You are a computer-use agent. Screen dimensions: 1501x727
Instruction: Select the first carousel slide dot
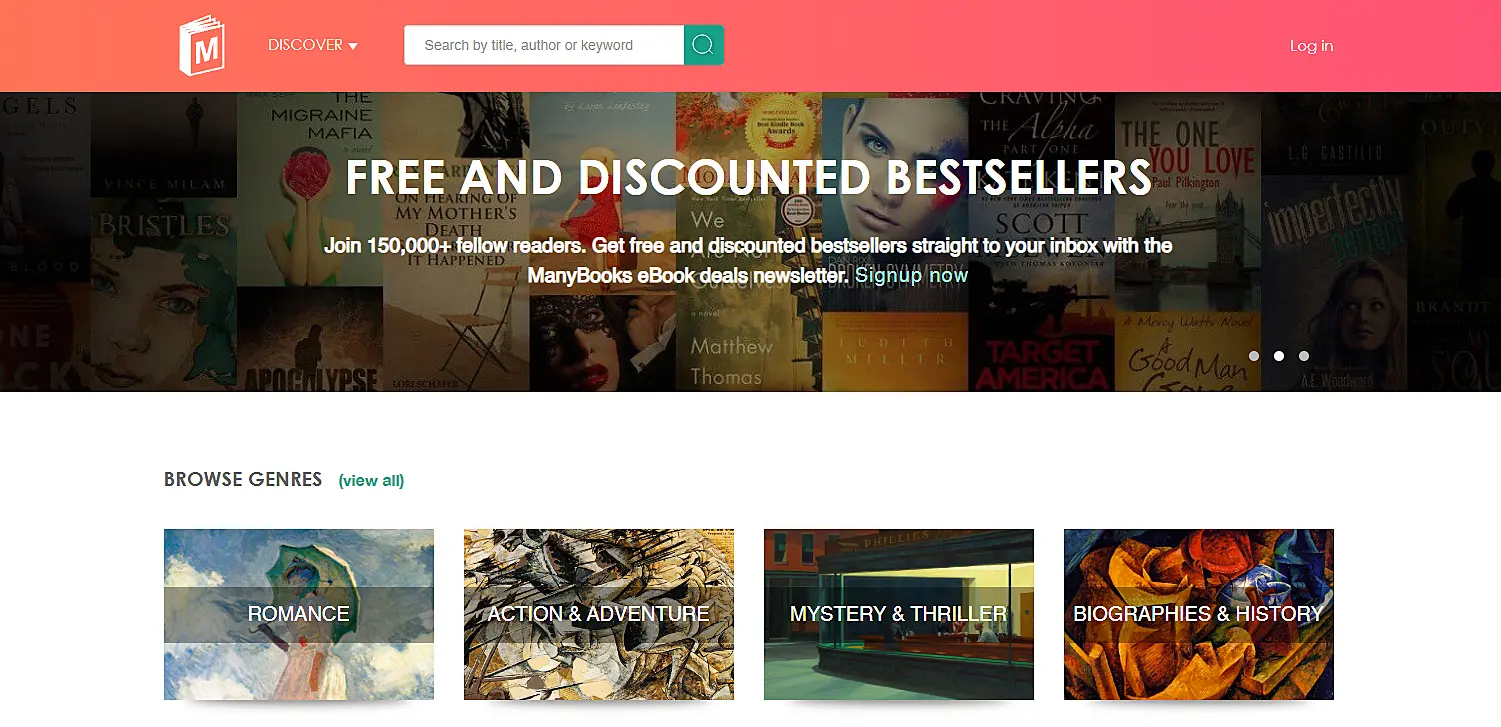click(x=1254, y=356)
